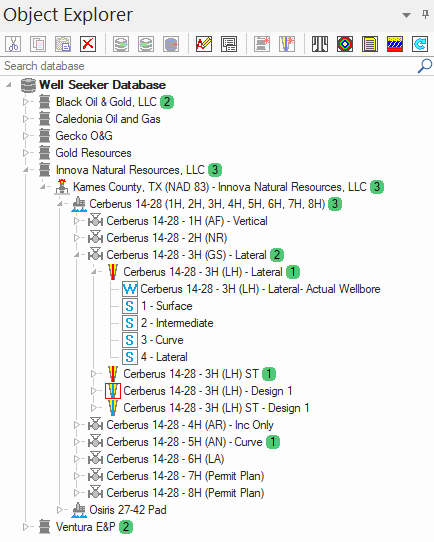
Task: Click the magnifying glass search icon
Action: (x=425, y=66)
